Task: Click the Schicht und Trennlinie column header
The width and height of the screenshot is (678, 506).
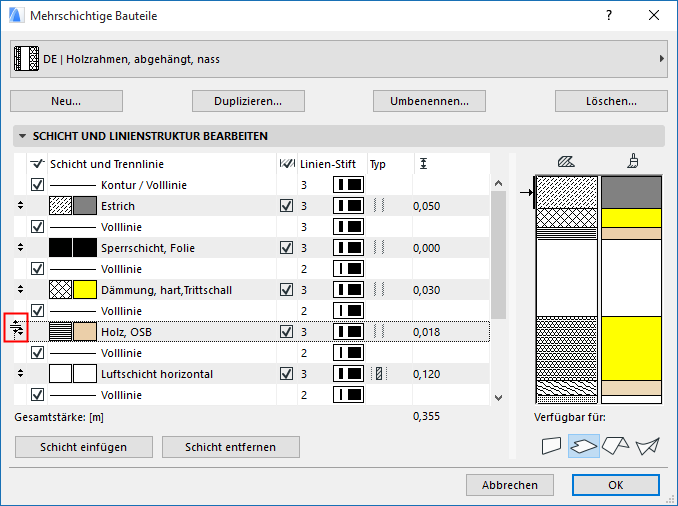Action: tap(107, 164)
